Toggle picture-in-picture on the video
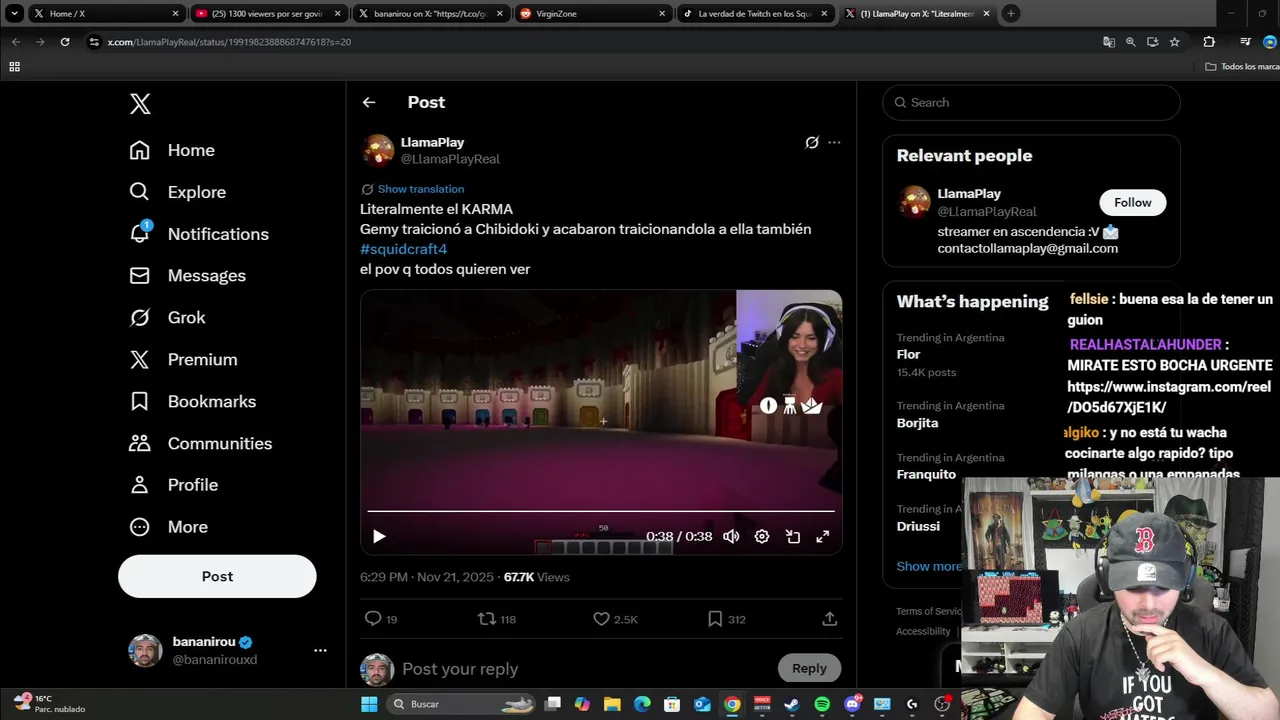 (x=793, y=537)
